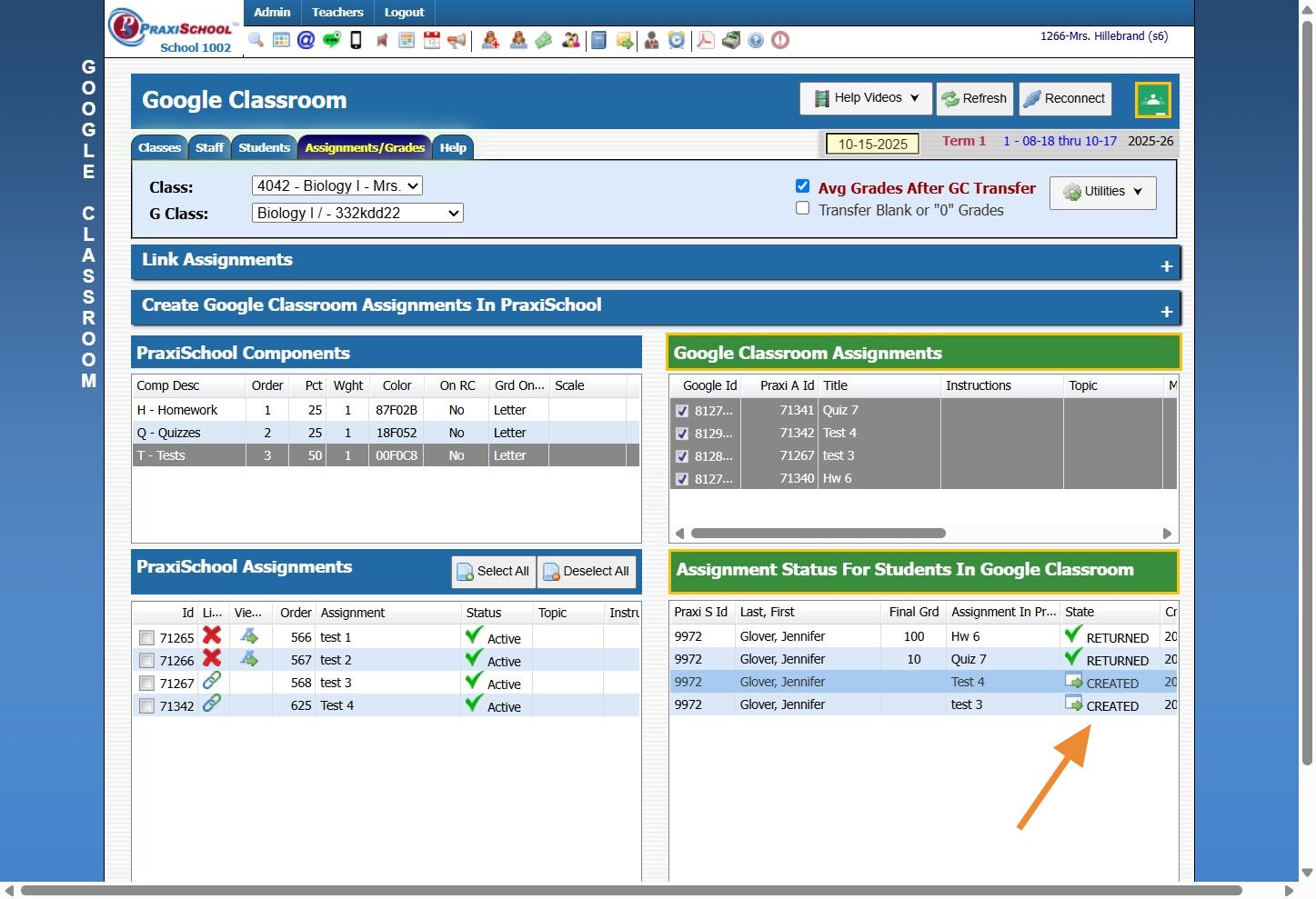Screen dimensions: 1316x899
Task: Click the date field showing 10-15-2025
Action: 872,144
